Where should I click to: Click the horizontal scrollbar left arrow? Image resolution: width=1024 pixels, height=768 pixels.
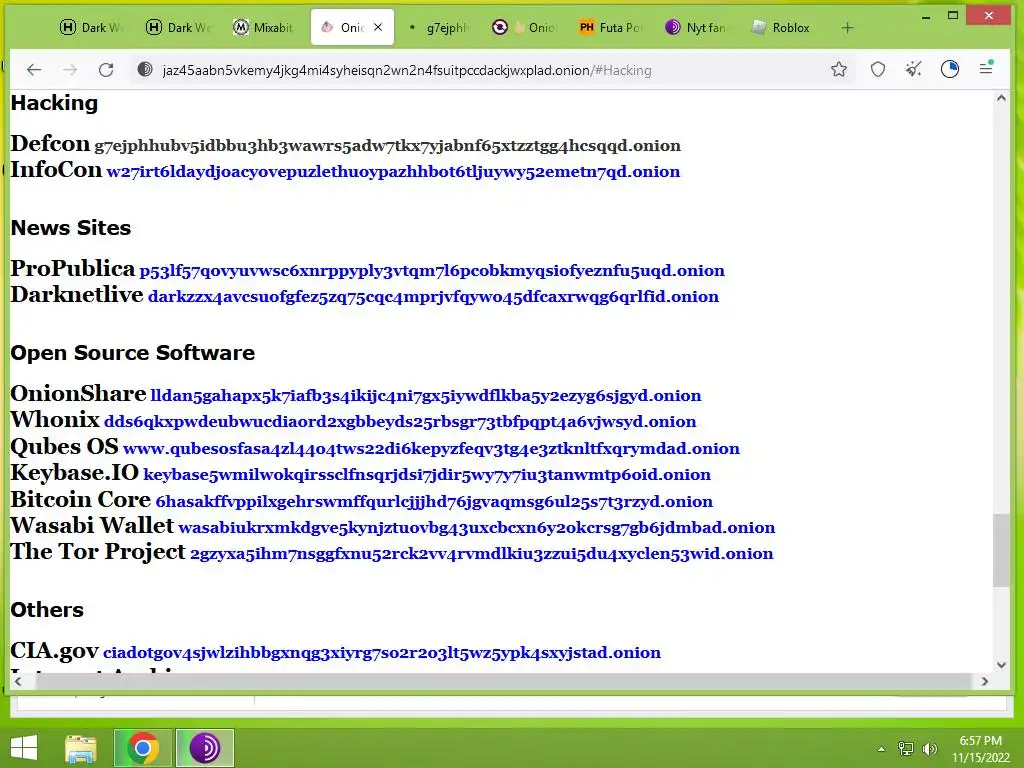(x=18, y=681)
